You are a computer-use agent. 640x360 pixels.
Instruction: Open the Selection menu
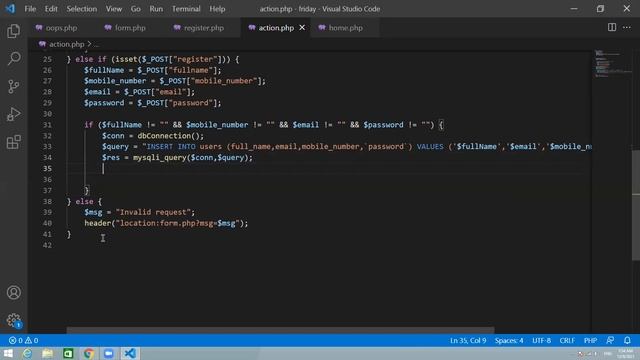click(82, 9)
